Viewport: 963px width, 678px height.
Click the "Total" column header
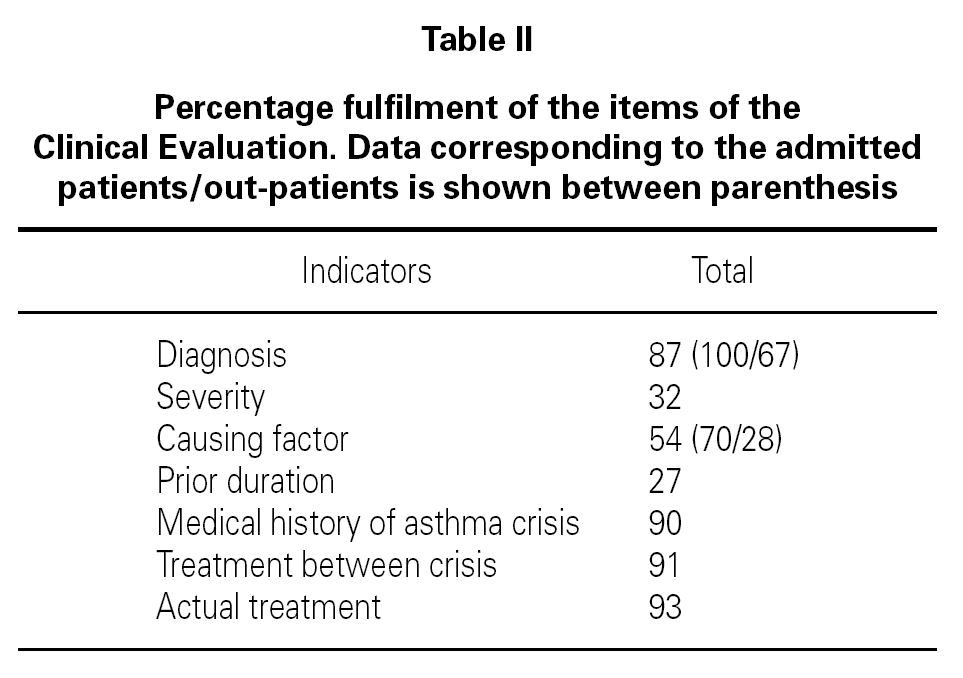pos(722,271)
